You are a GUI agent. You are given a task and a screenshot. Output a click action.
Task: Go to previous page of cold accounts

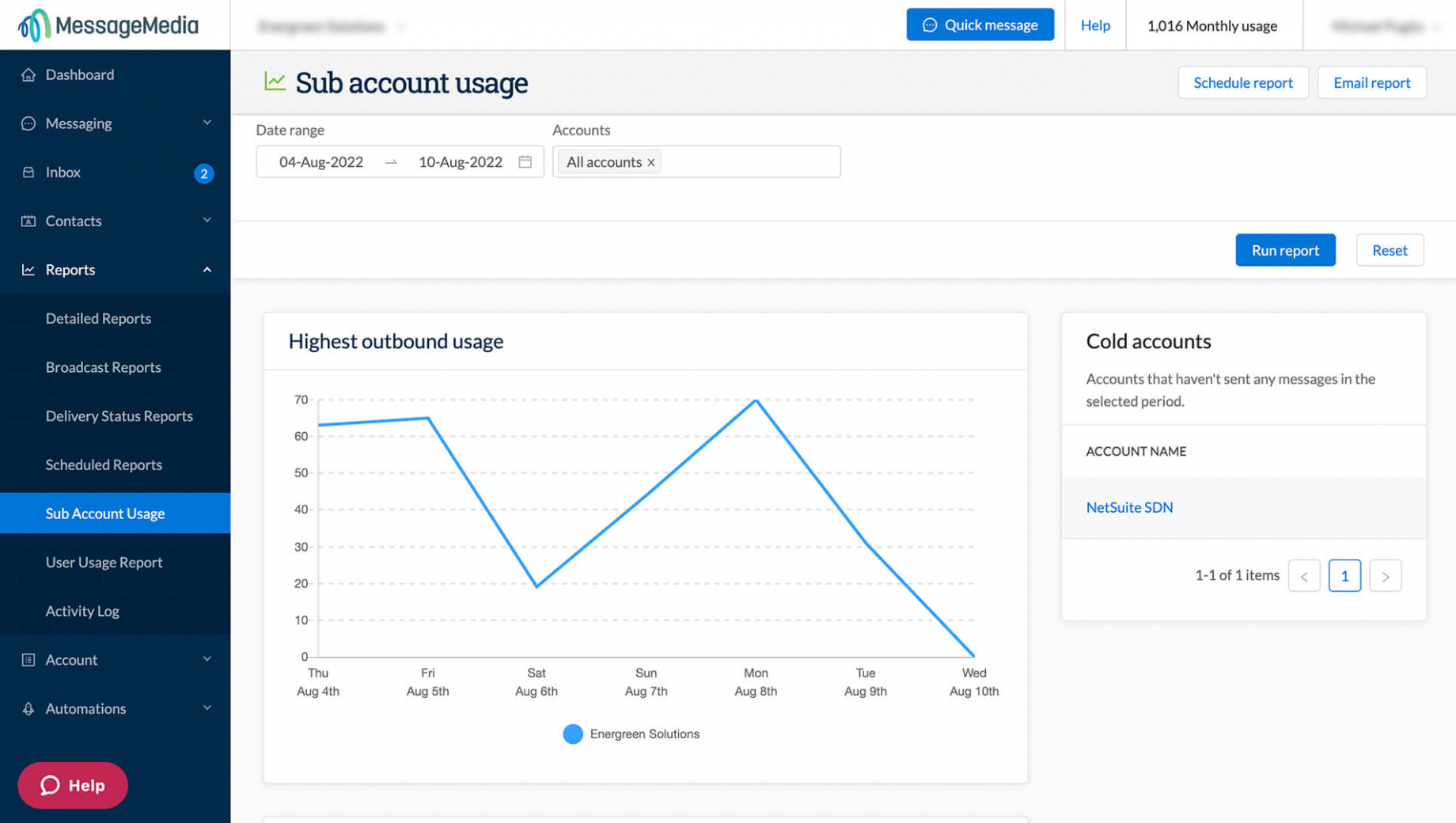click(x=1304, y=576)
